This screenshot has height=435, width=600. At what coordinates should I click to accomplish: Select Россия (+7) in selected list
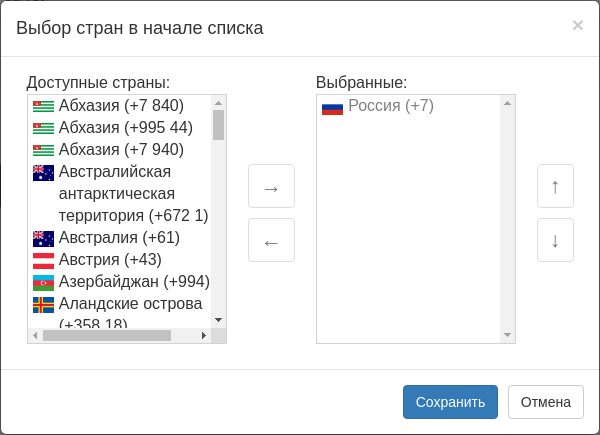[390, 105]
